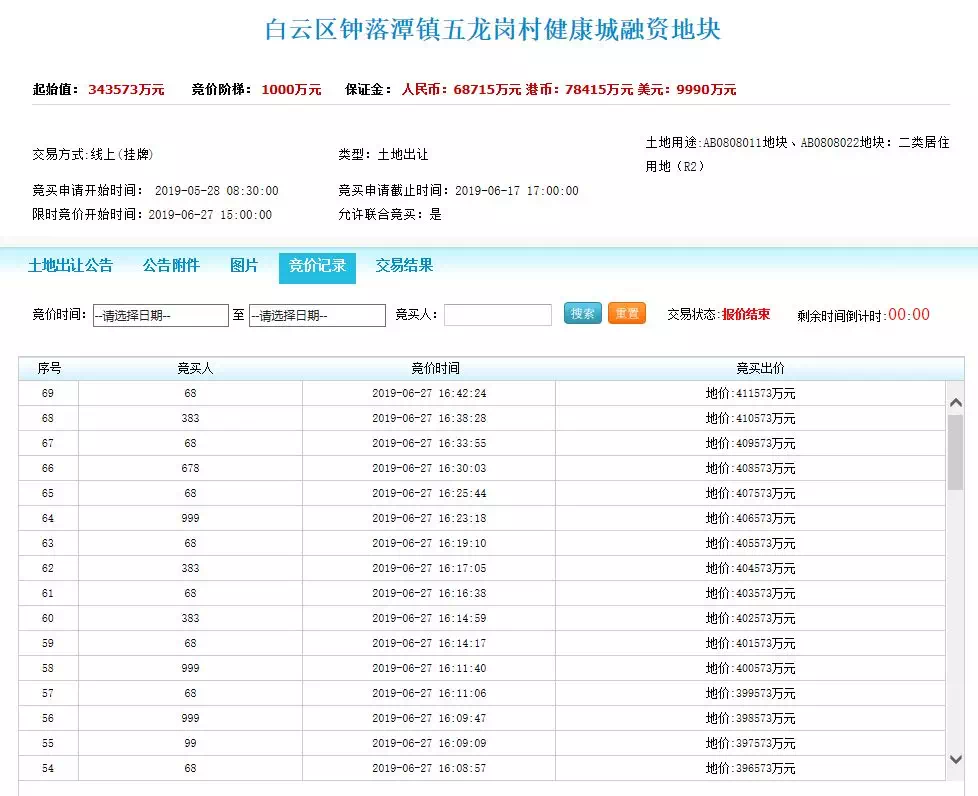The image size is (978, 796).
Task: Click the 地价:400573万元 price cell
Action: point(750,669)
